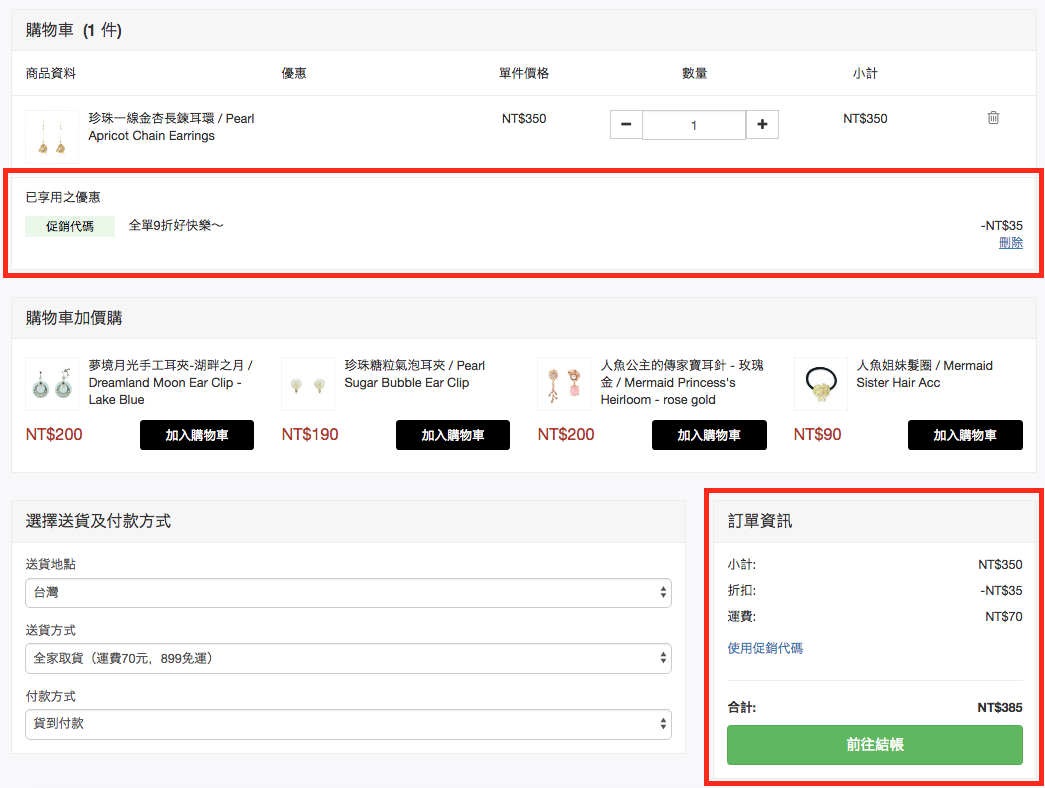This screenshot has height=788, width=1045.
Task: Click the 使用促銷代碼 link
Action: pos(765,648)
